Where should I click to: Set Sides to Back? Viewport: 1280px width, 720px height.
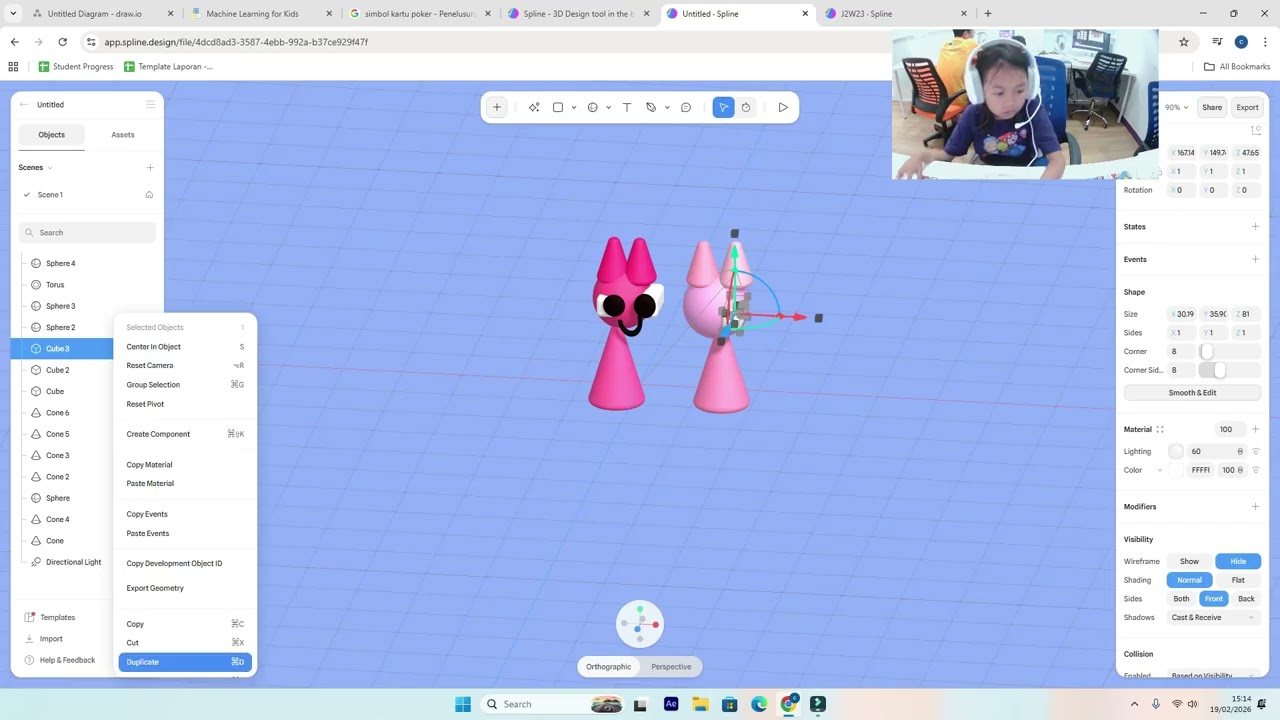pyautogui.click(x=1246, y=599)
